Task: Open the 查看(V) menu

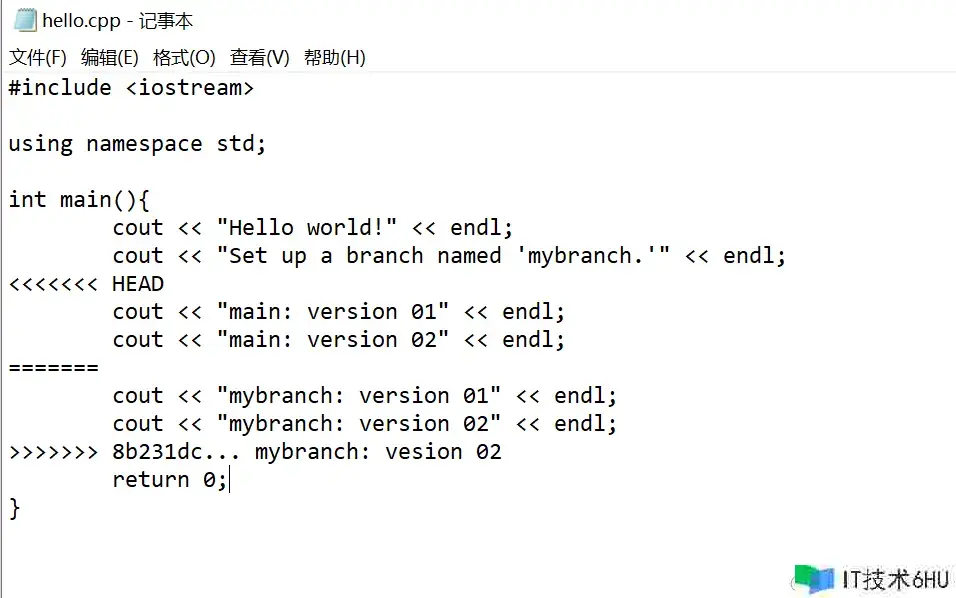Action: (259, 58)
